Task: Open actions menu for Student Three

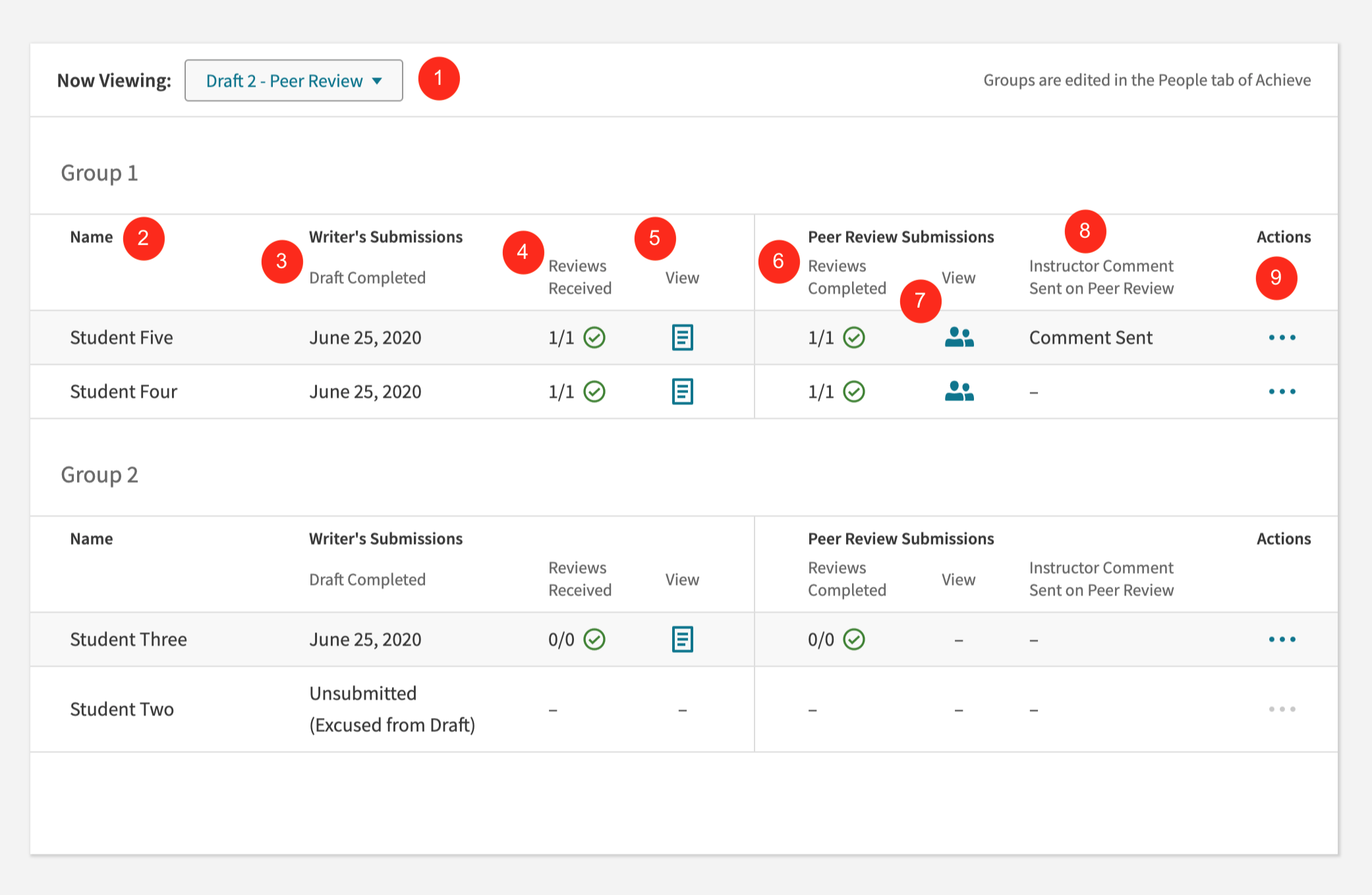Action: (1282, 639)
